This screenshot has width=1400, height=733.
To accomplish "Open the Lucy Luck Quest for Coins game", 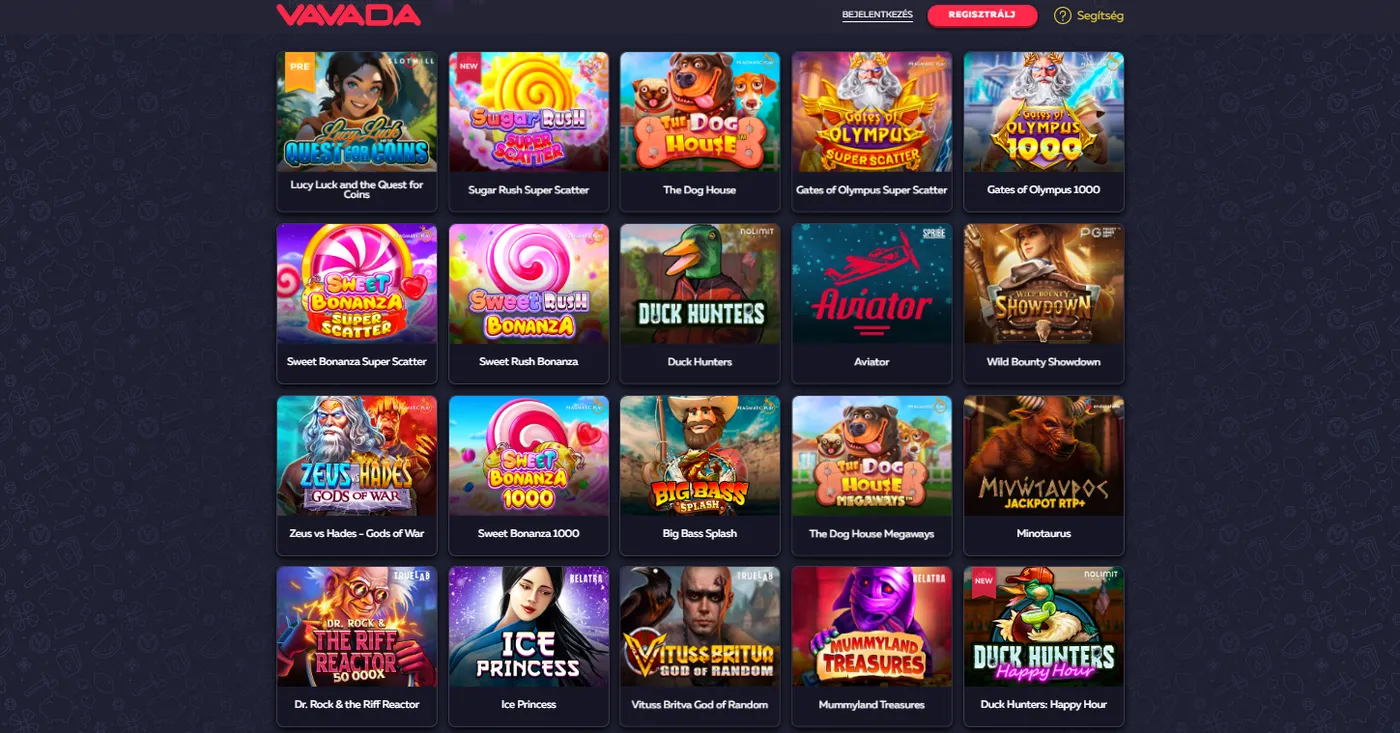I will (x=357, y=132).
